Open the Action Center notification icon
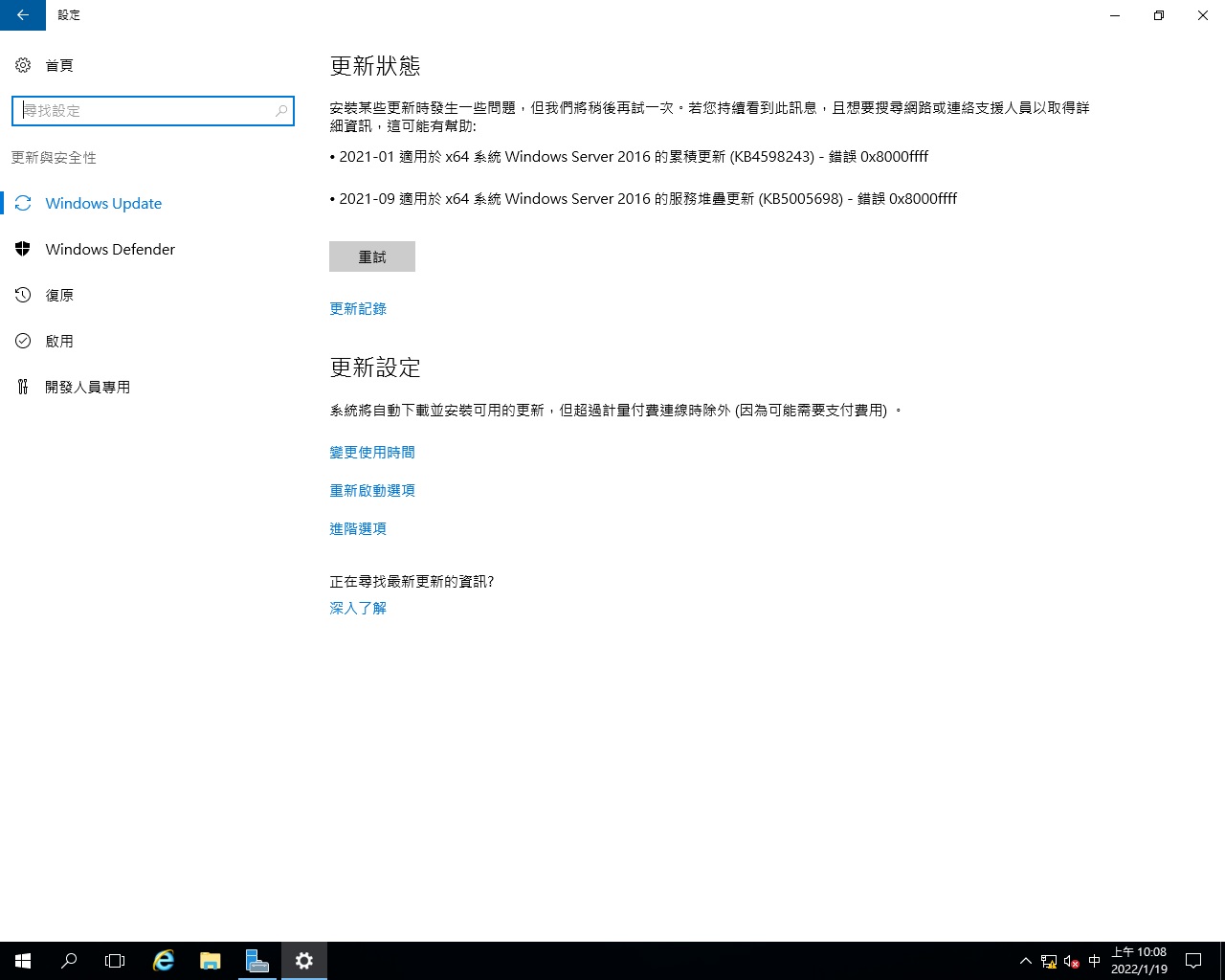The height and width of the screenshot is (980, 1225). pos(1193,961)
